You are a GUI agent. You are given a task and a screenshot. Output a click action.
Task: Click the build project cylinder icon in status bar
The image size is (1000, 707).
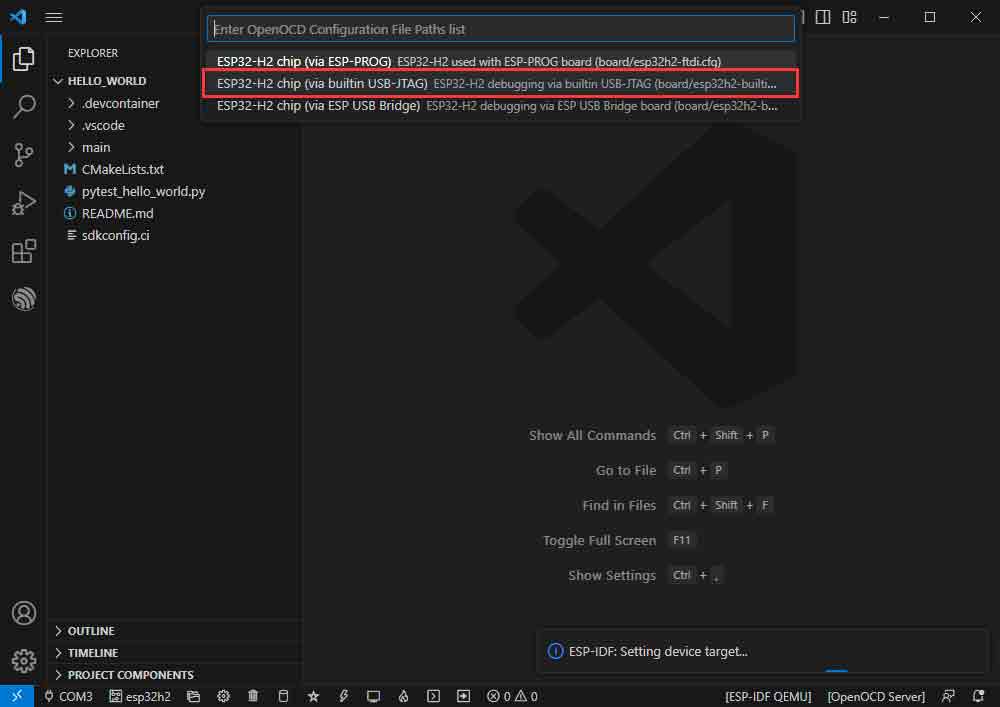[283, 696]
